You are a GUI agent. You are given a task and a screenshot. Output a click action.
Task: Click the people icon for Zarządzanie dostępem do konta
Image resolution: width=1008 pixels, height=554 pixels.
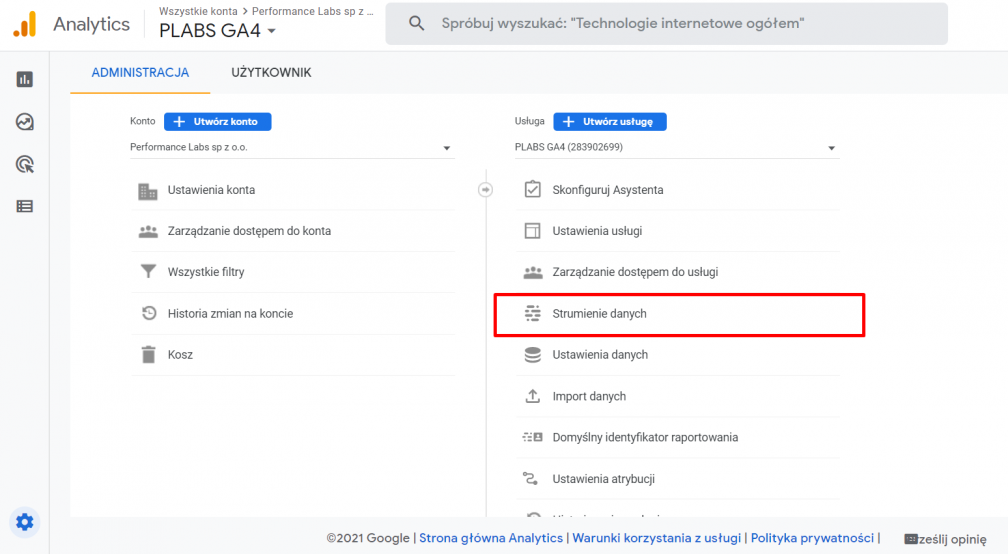click(148, 231)
